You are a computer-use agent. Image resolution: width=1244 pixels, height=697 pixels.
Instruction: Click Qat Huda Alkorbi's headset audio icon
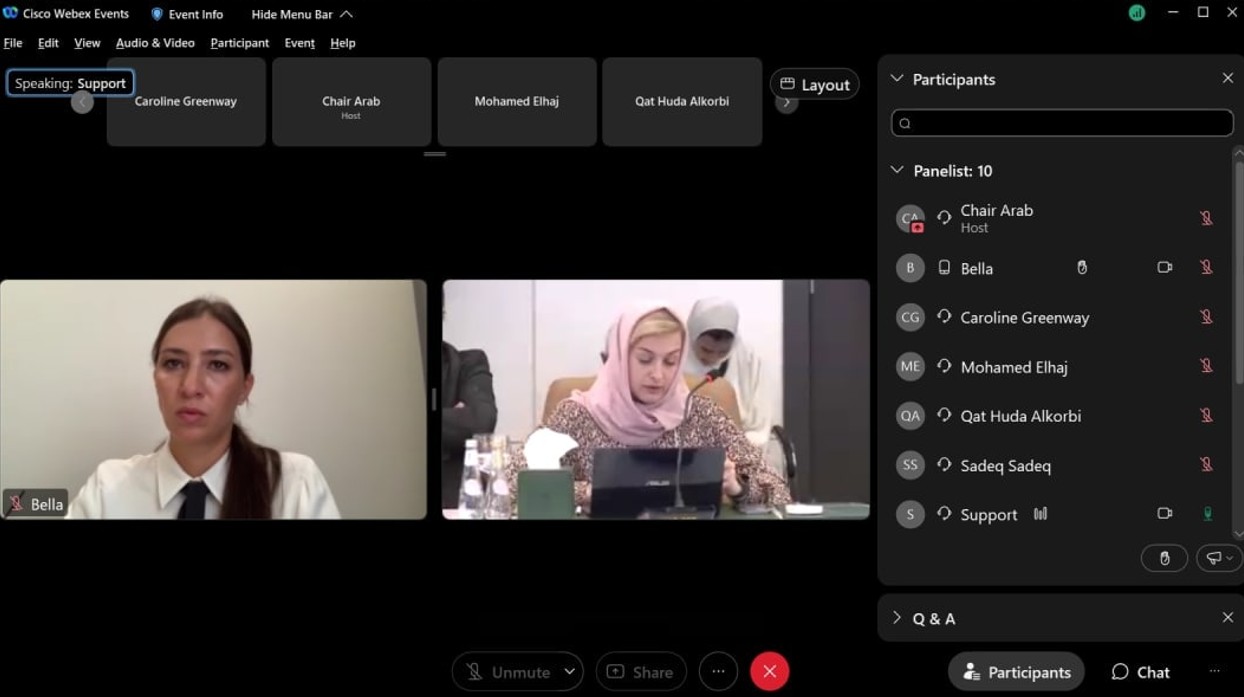944,415
